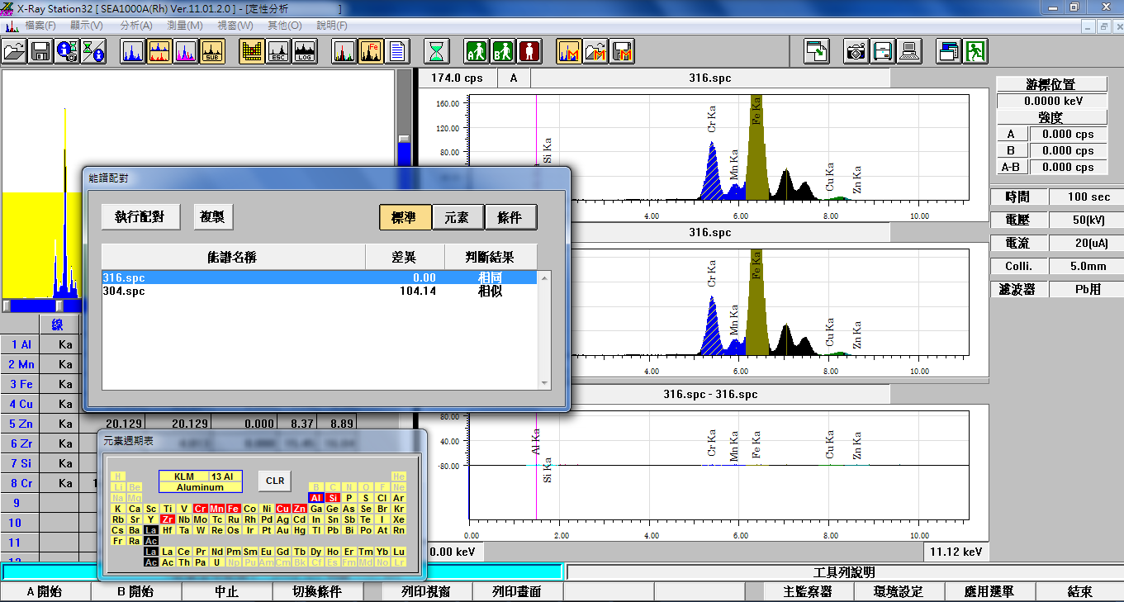Open the 顯示(V) menu

tap(86, 25)
